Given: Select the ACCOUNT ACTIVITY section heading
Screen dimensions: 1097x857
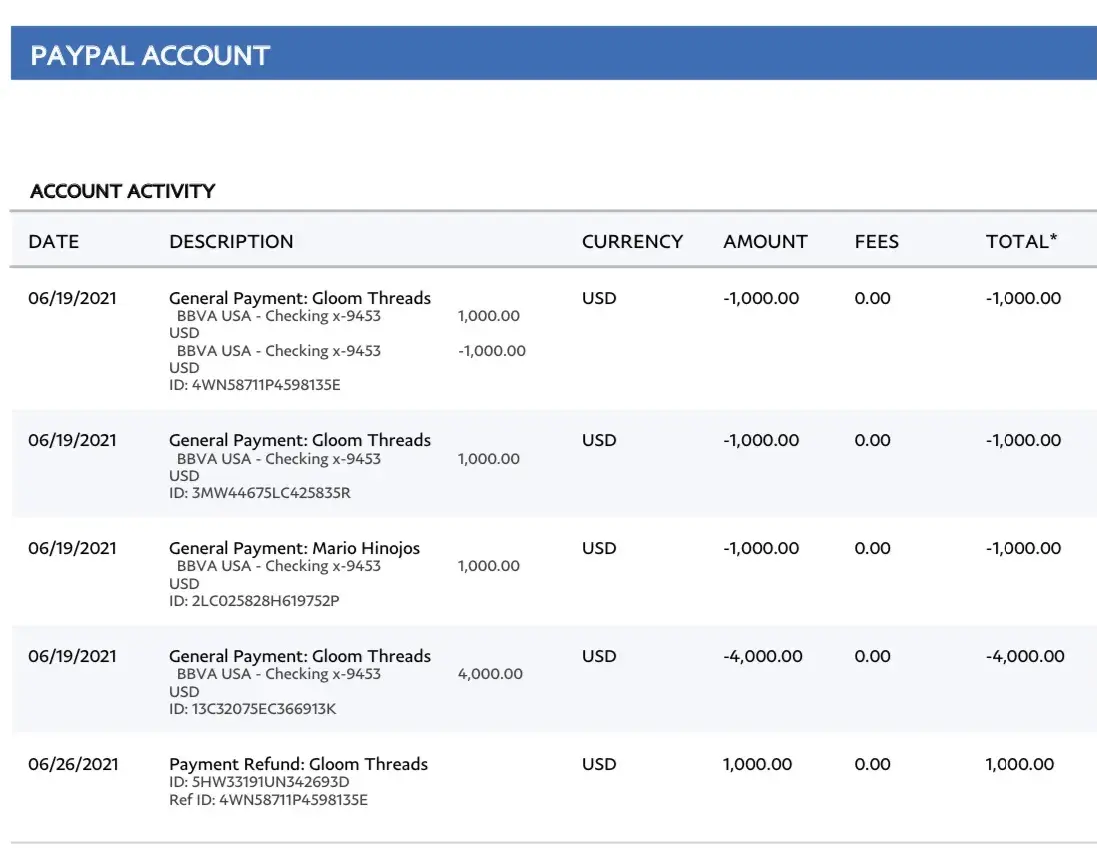Looking at the screenshot, I should (122, 191).
